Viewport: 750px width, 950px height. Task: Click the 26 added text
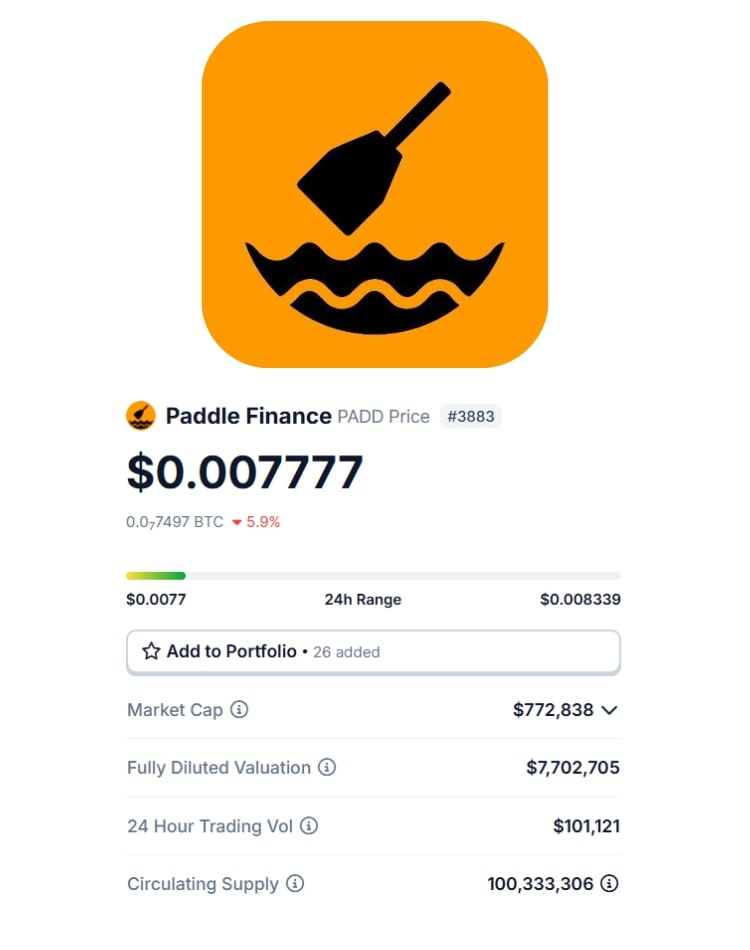point(347,652)
